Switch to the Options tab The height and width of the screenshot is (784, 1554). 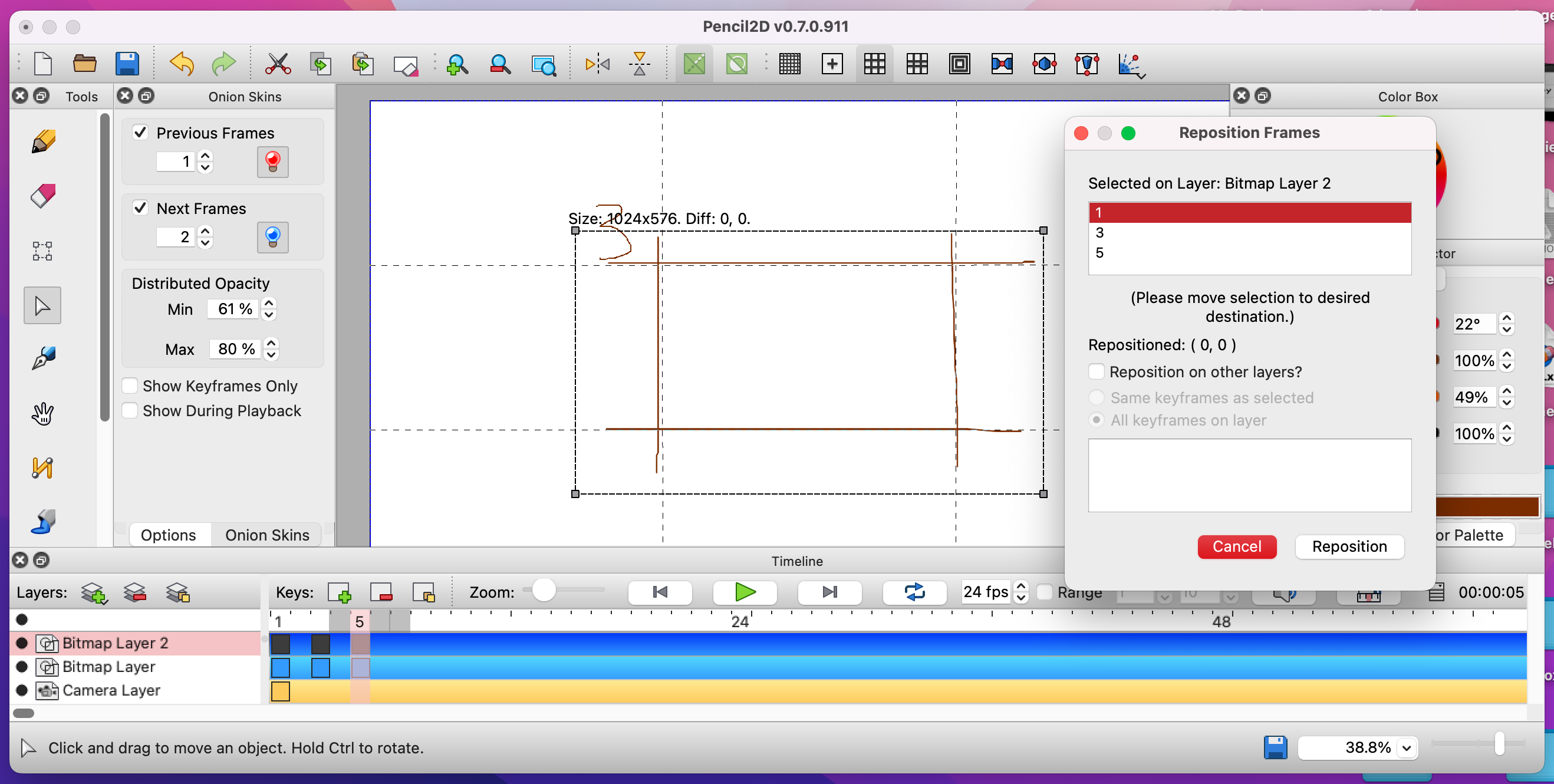point(168,535)
